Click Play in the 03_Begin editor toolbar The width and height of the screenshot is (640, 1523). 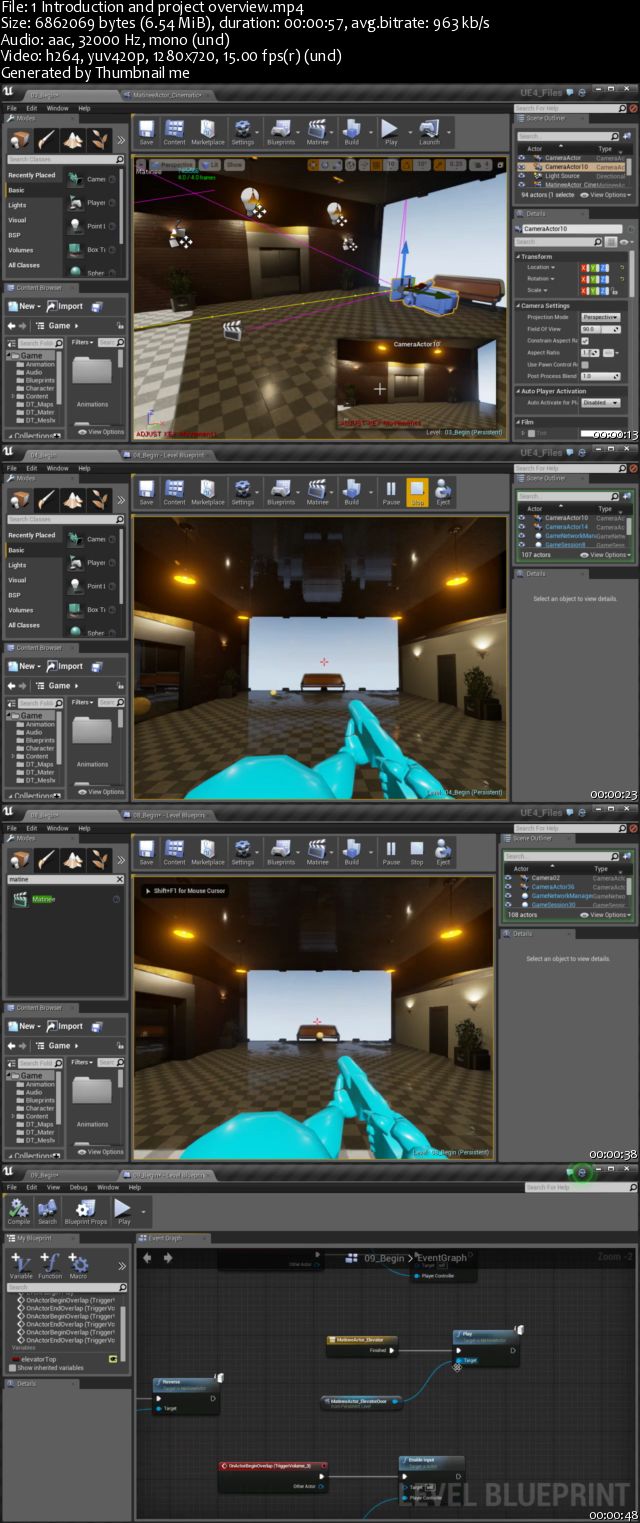[390, 132]
